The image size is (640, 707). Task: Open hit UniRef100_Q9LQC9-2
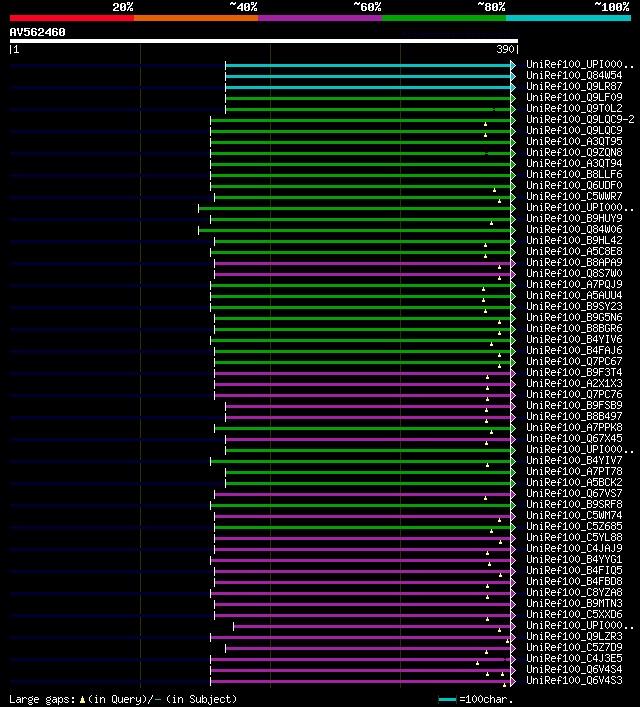pos(580,119)
